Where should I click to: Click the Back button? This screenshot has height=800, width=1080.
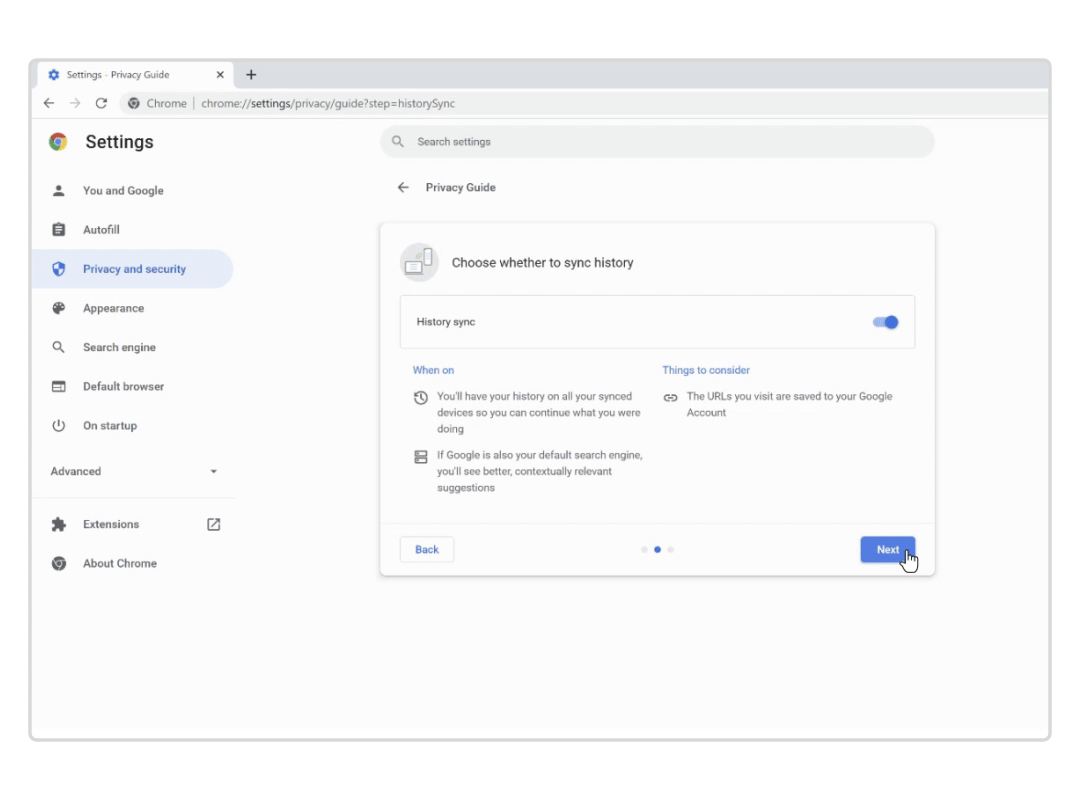click(426, 549)
